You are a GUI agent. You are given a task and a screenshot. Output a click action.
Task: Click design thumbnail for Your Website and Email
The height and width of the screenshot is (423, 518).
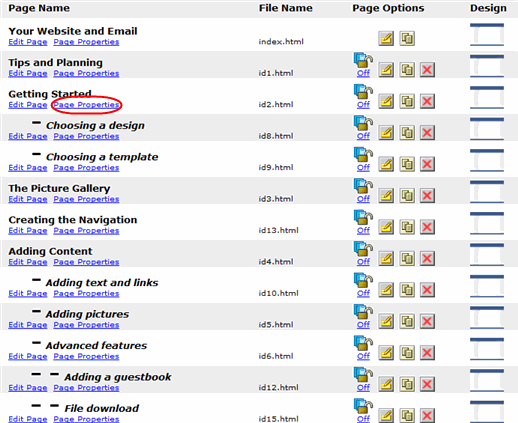click(487, 35)
